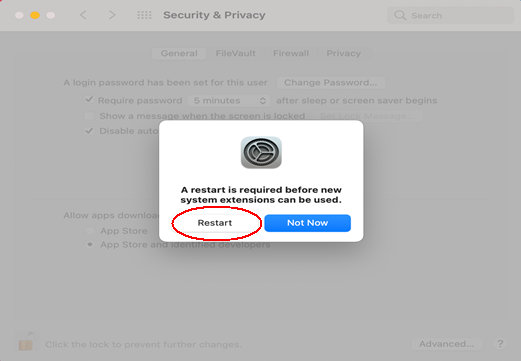Choose Not Now in the restart dialog
The width and height of the screenshot is (521, 361).
click(x=307, y=223)
